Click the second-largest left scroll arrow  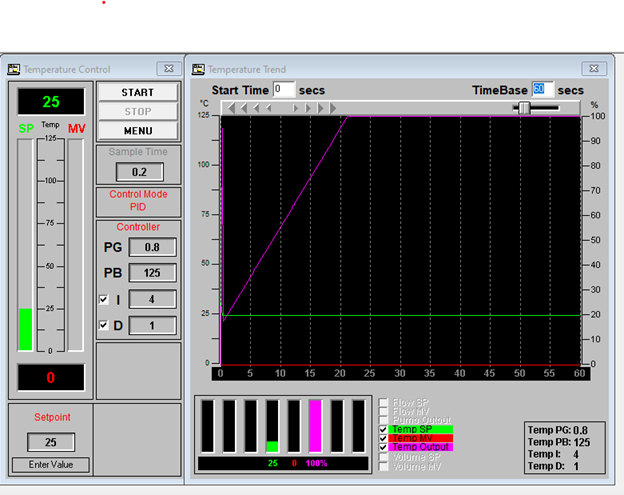[x=244, y=108]
